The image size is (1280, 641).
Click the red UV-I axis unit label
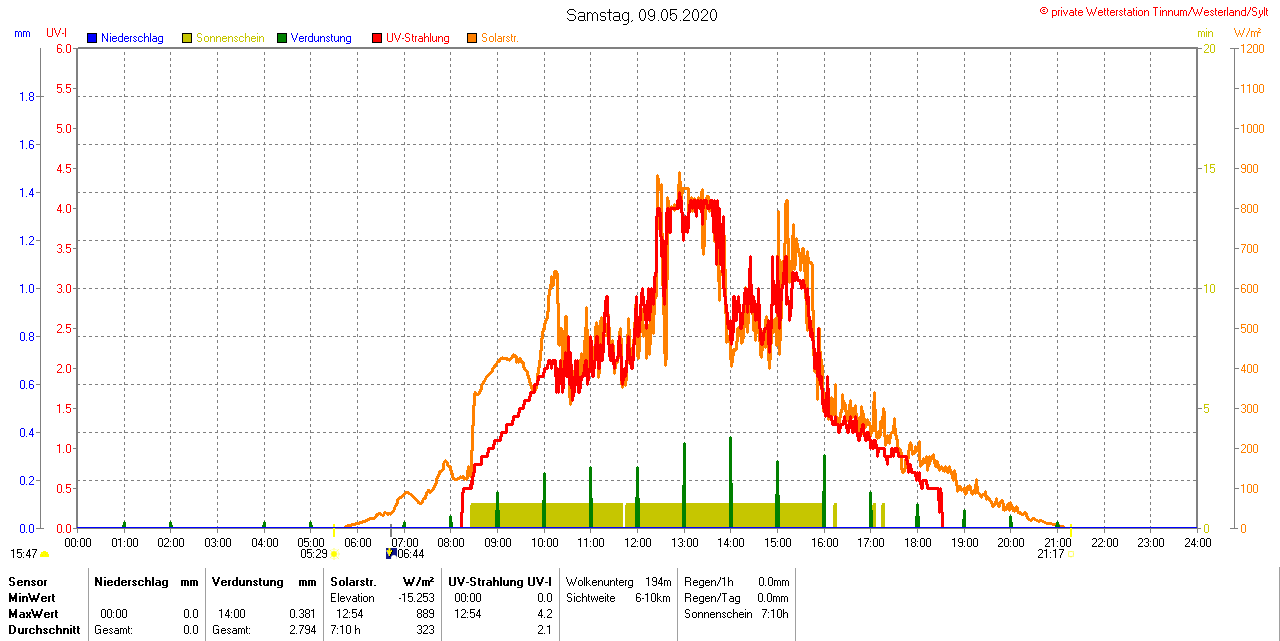57,33
